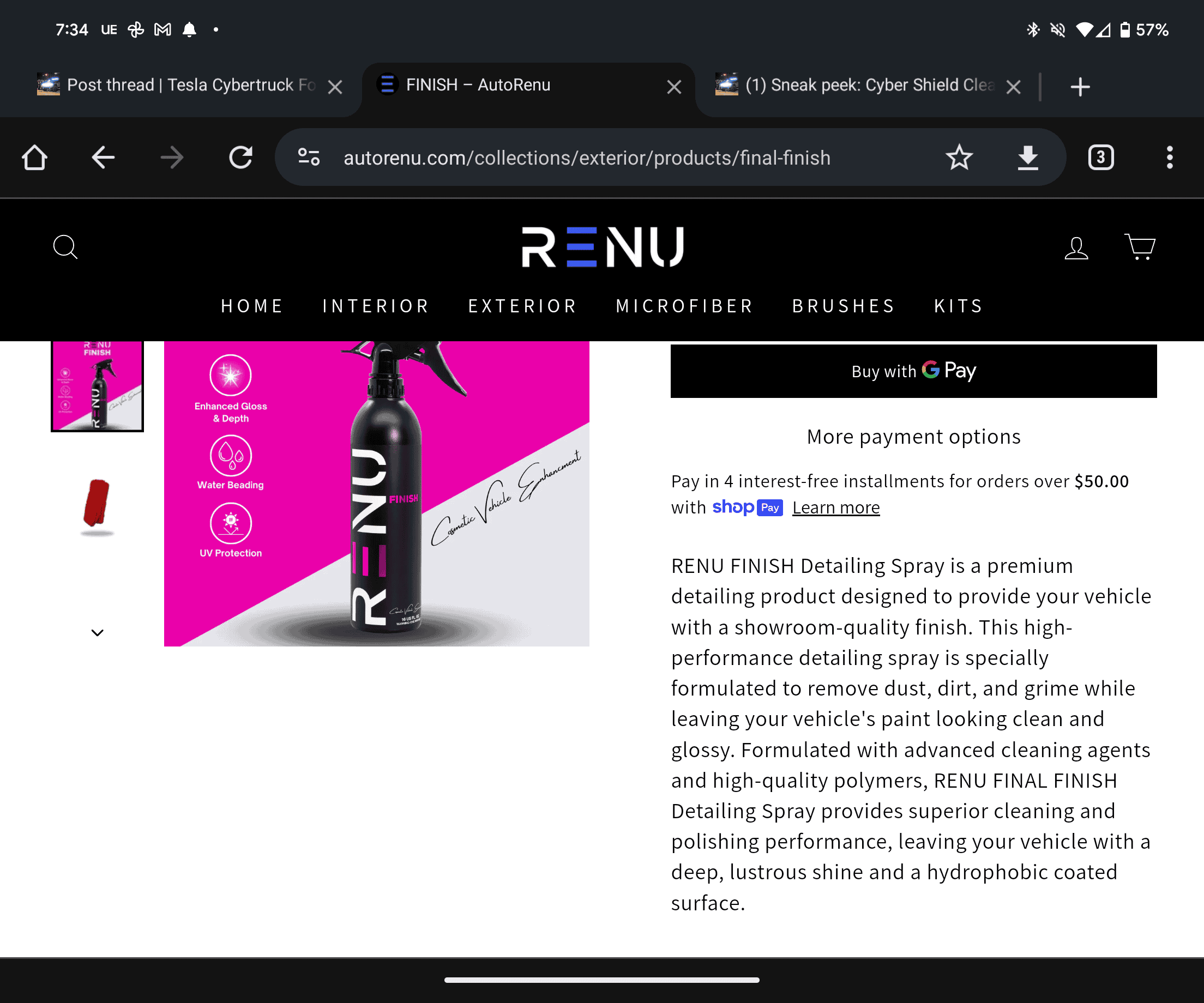Bookmark page with the star icon
This screenshot has height=1003, width=1204.
click(959, 157)
